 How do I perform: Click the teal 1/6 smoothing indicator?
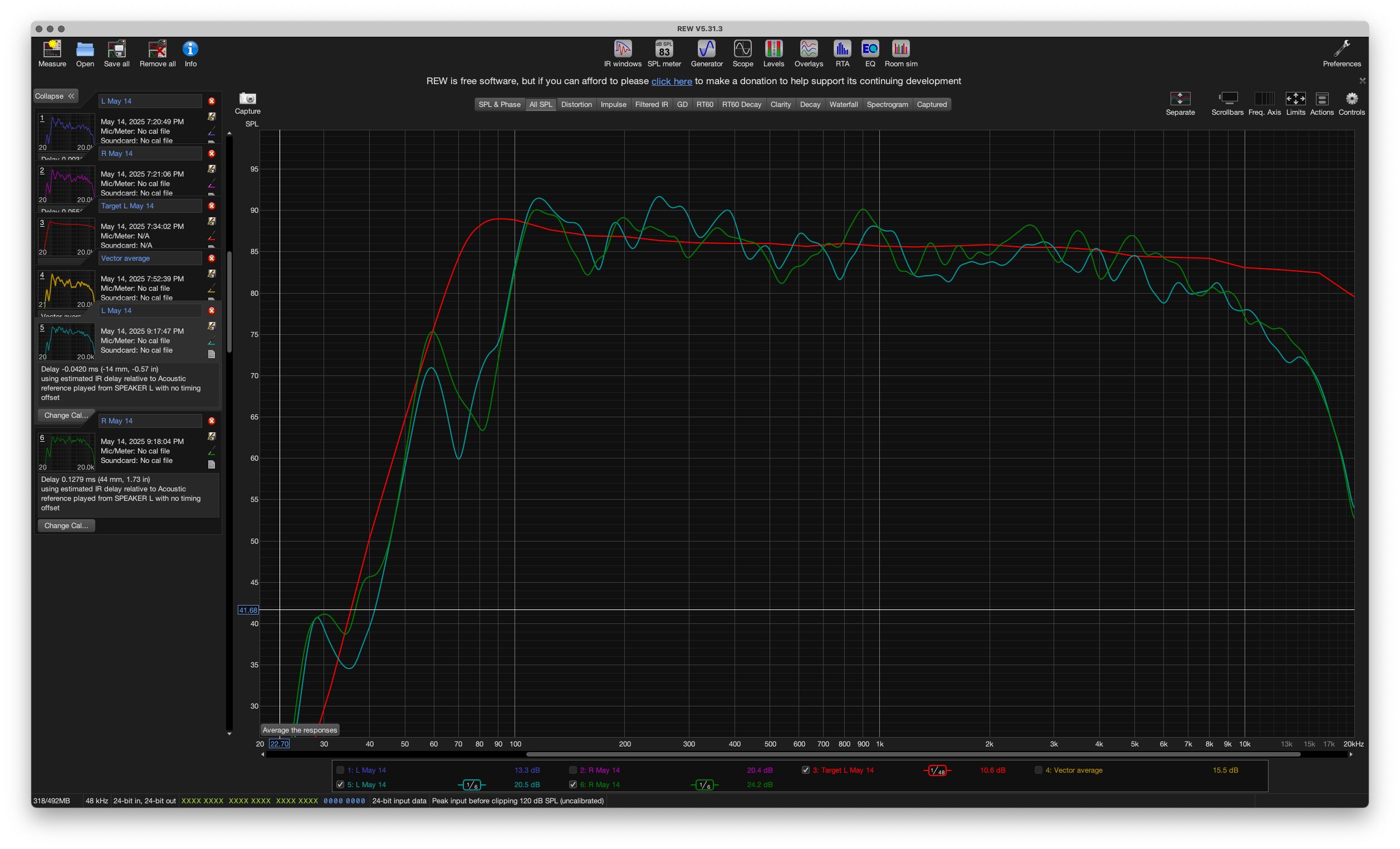coord(472,785)
